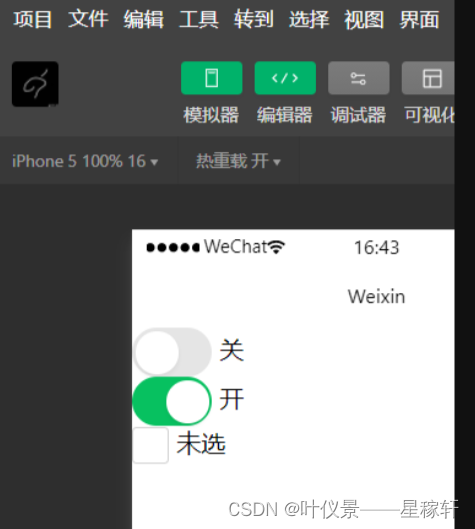Image resolution: width=475 pixels, height=529 pixels.
Task: Turn off the green switch labeled 开
Action: [x=172, y=401]
